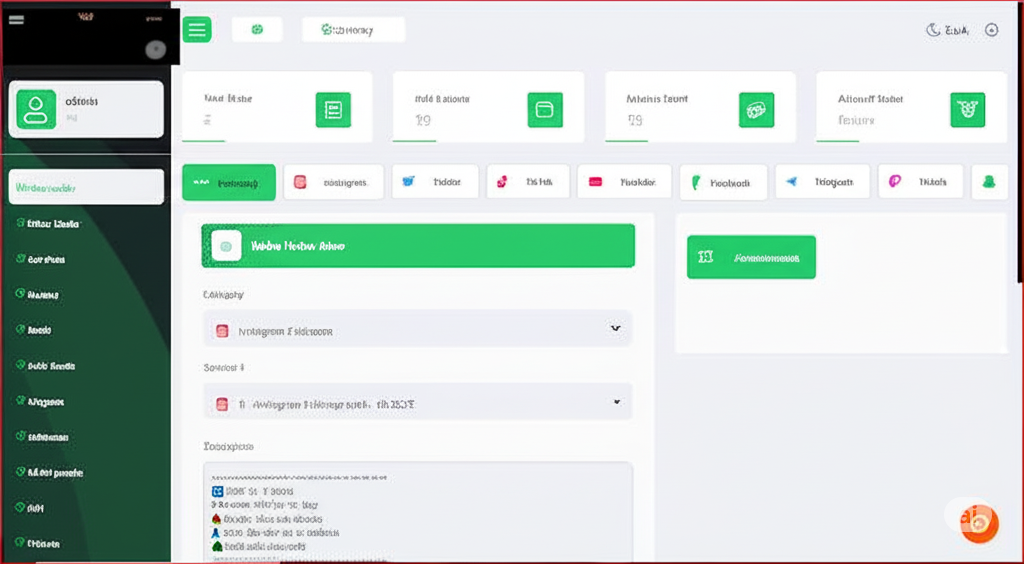Click the small icon-only white header button

click(x=257, y=29)
